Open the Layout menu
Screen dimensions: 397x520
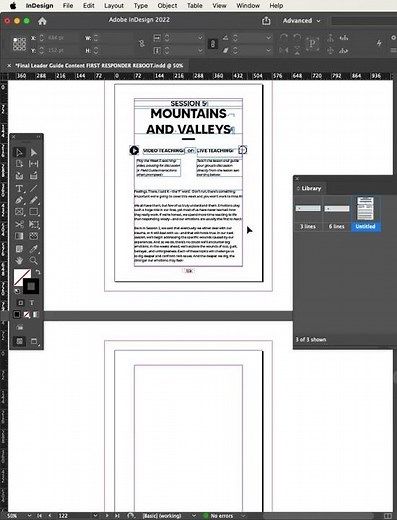coord(114,6)
